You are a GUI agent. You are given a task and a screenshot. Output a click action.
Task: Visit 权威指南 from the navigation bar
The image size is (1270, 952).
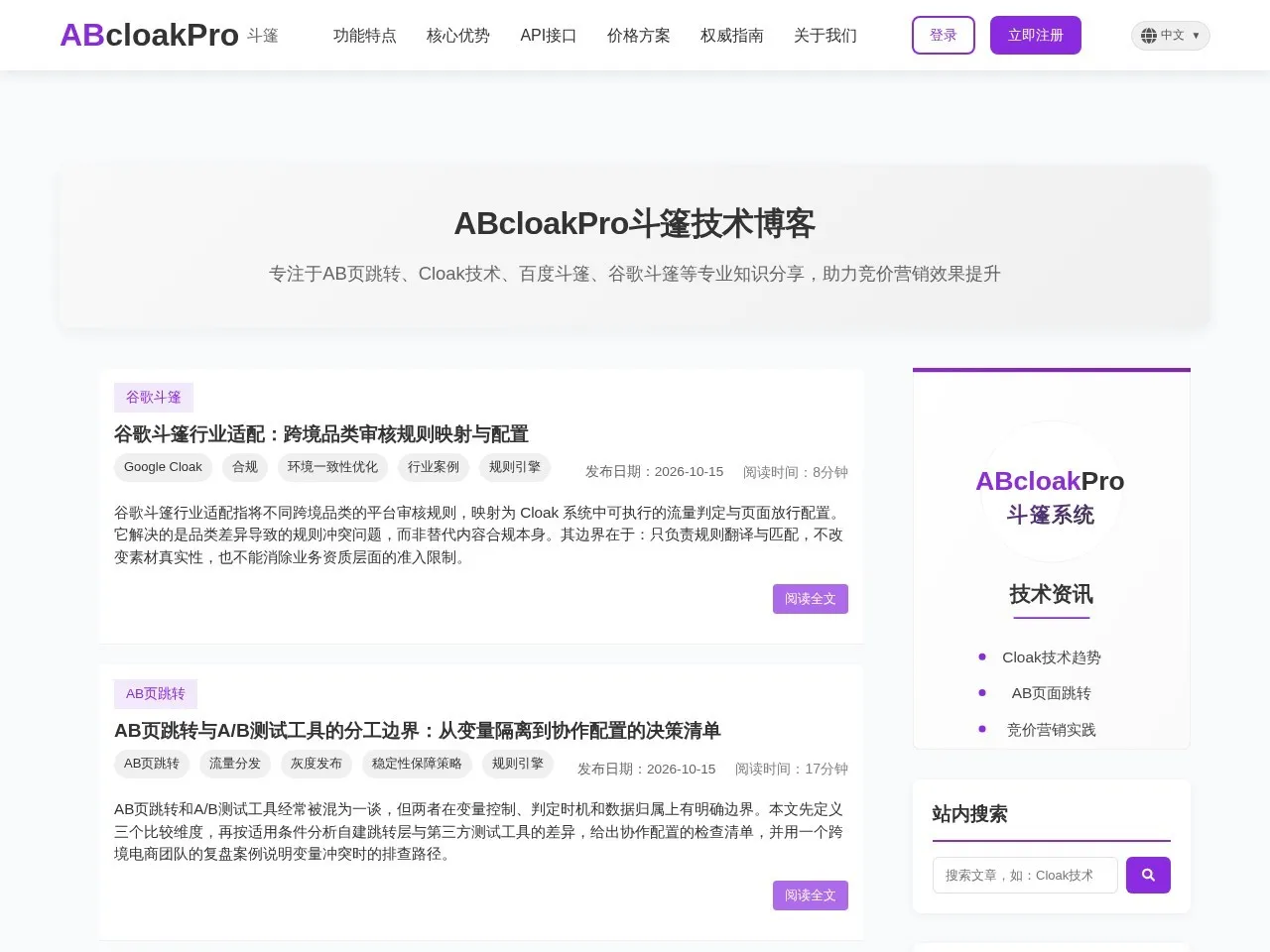tap(732, 36)
